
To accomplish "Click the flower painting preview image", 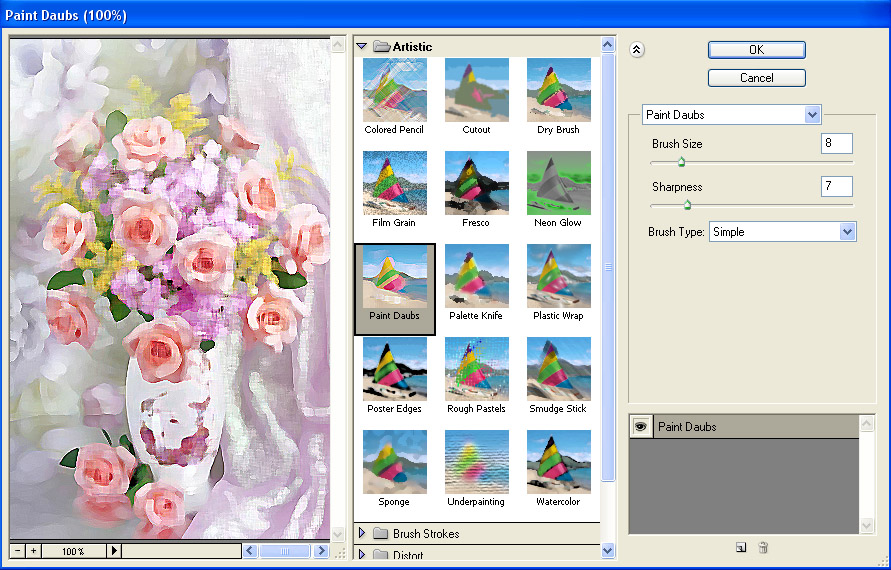I will tap(170, 288).
